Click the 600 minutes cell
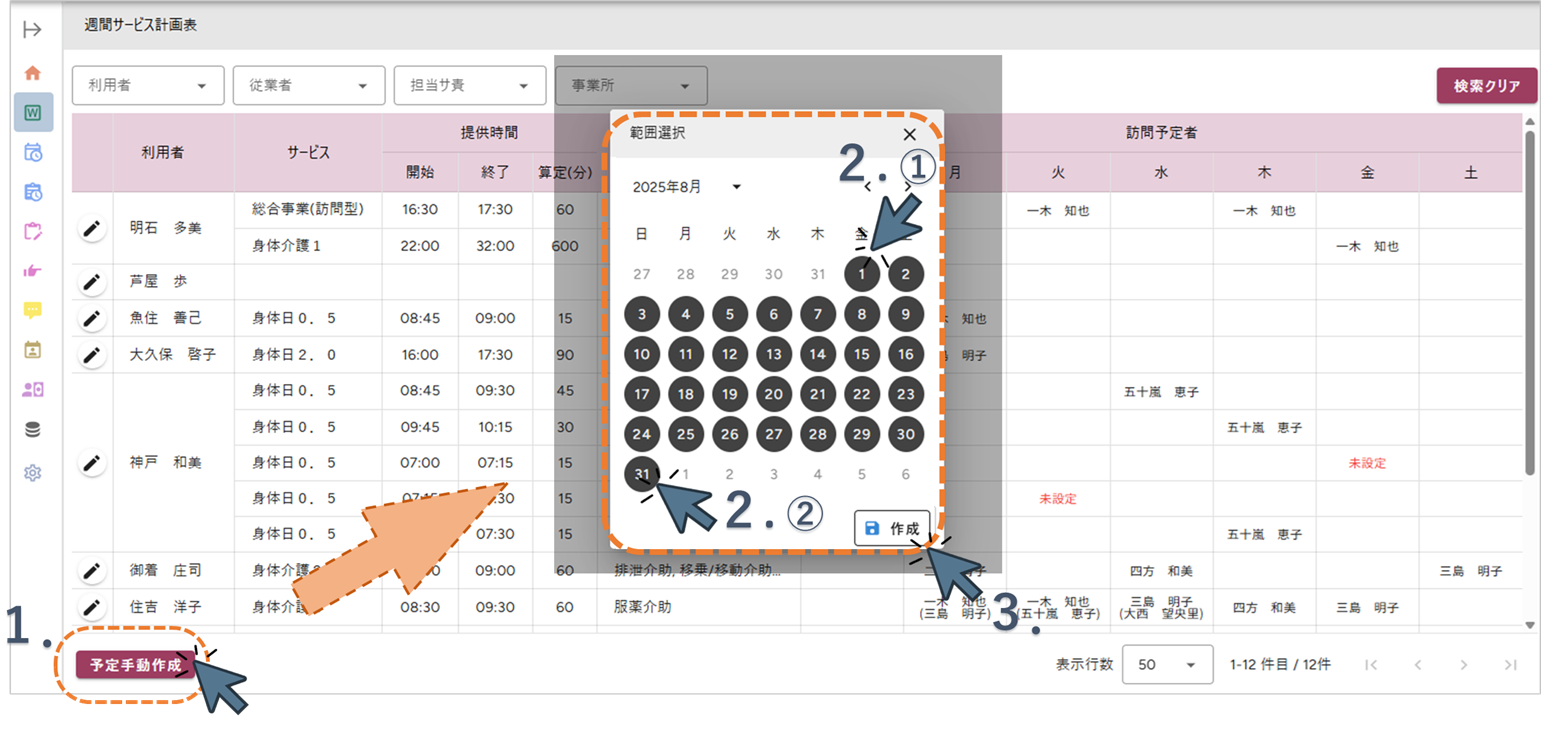This screenshot has height=739, width=1541. (x=565, y=246)
